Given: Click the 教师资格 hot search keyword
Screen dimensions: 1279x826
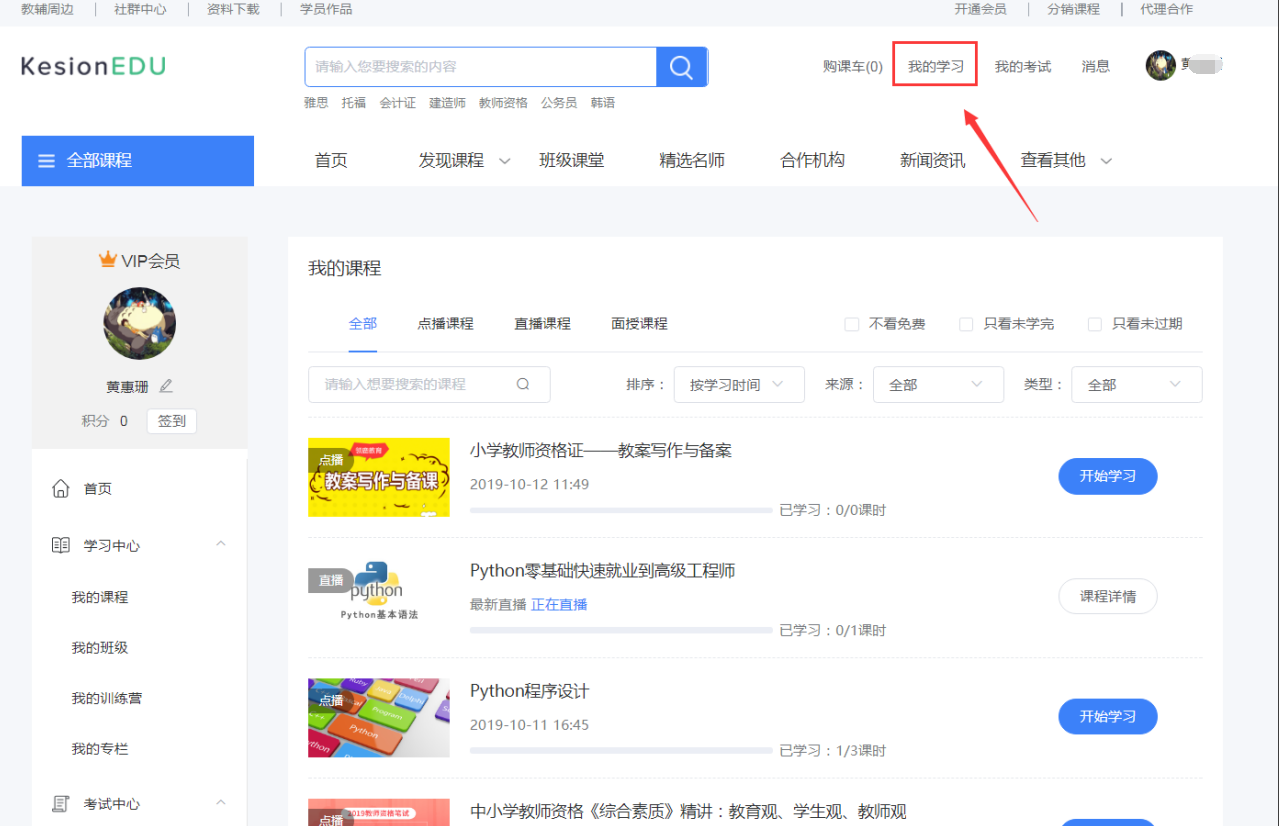Looking at the screenshot, I should 503,103.
